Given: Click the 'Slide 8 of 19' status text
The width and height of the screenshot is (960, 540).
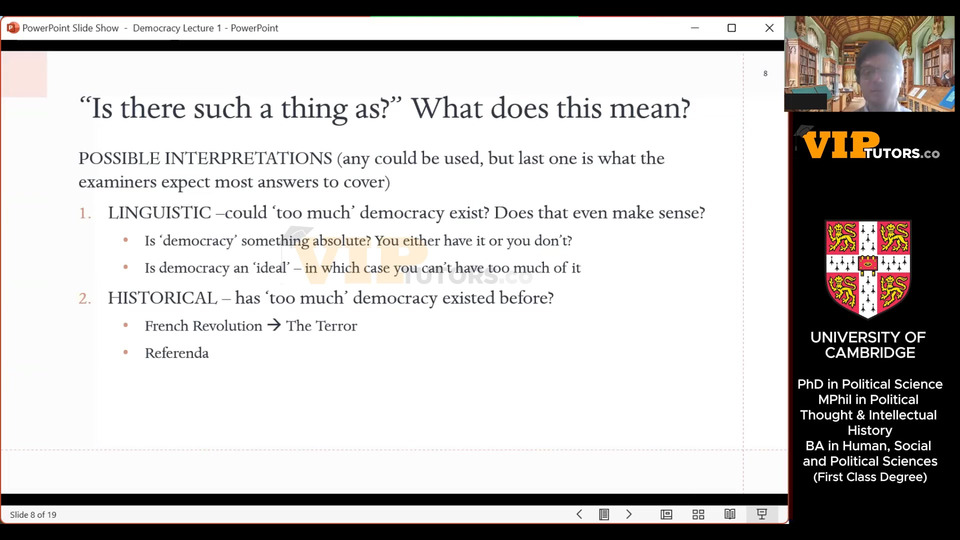Looking at the screenshot, I should 33,515.
